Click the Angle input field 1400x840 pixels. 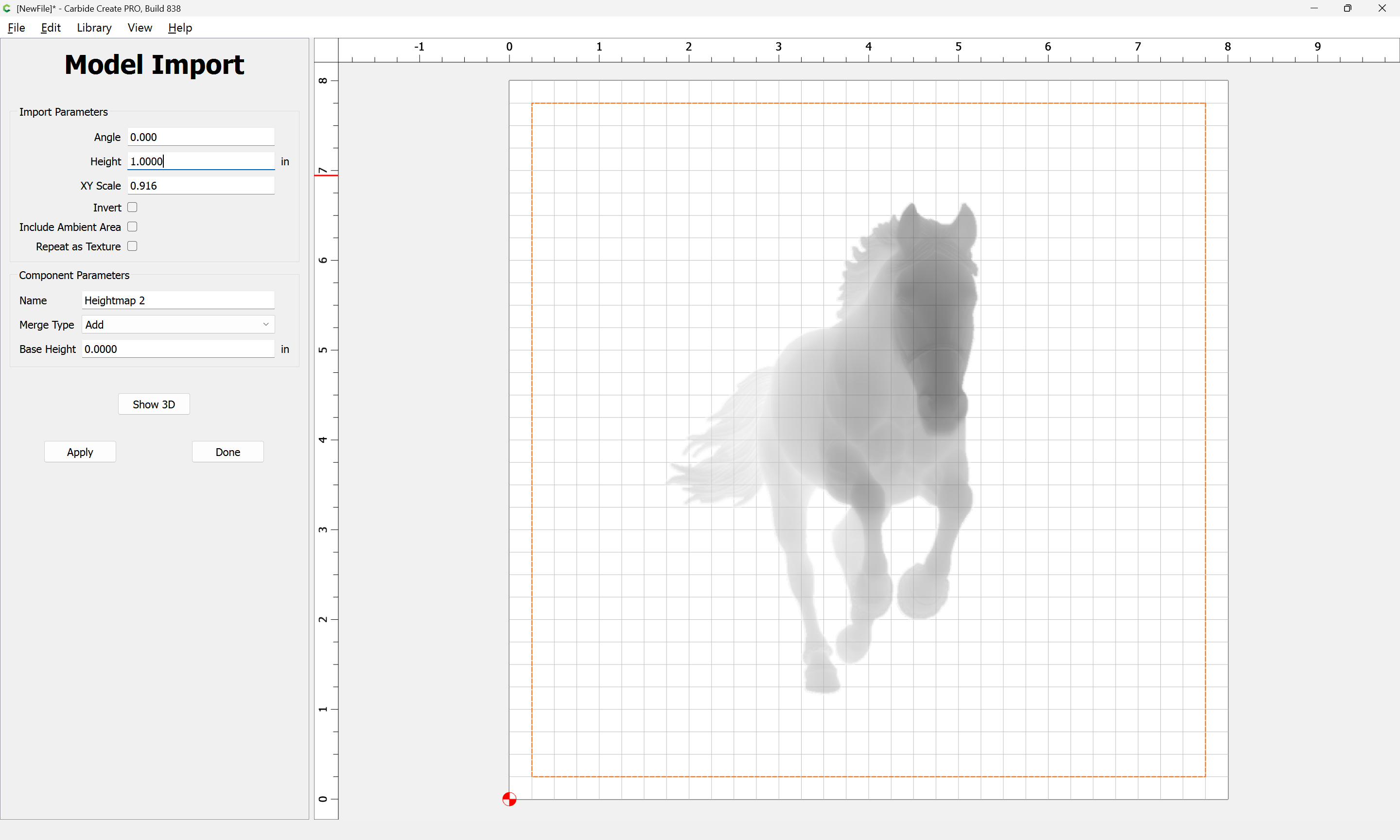tap(201, 137)
